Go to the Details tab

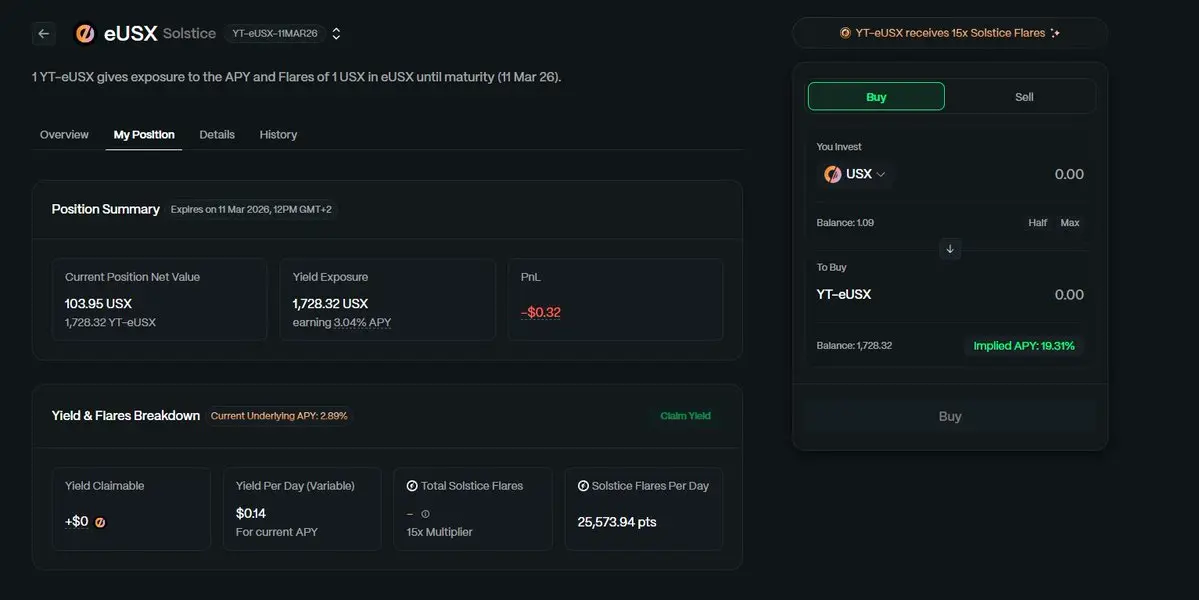tap(217, 134)
